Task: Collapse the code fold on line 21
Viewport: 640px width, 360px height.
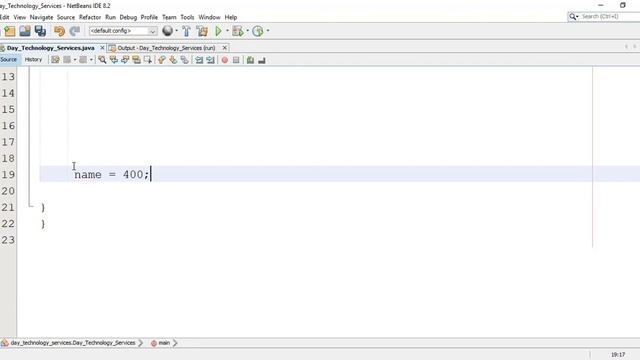Action: [x=31, y=206]
